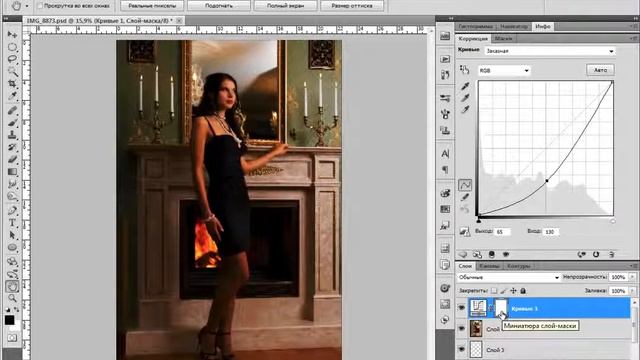Click the Actual Pixels button
This screenshot has width=640, height=360.
tap(152, 6)
